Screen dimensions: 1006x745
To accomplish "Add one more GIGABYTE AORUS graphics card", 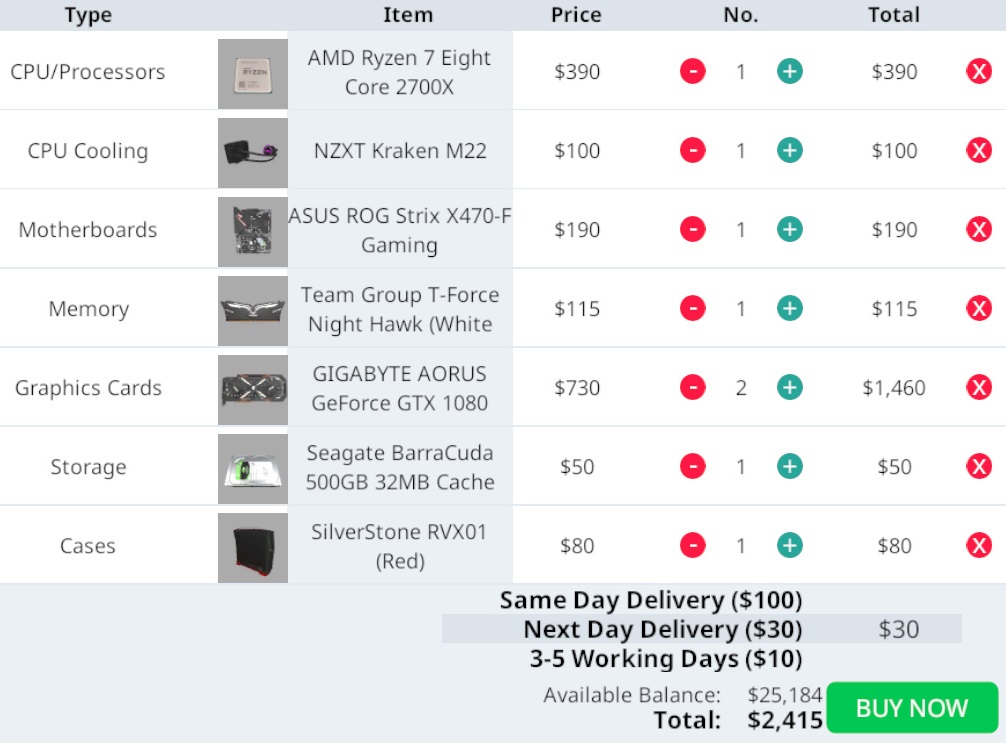I will [790, 388].
